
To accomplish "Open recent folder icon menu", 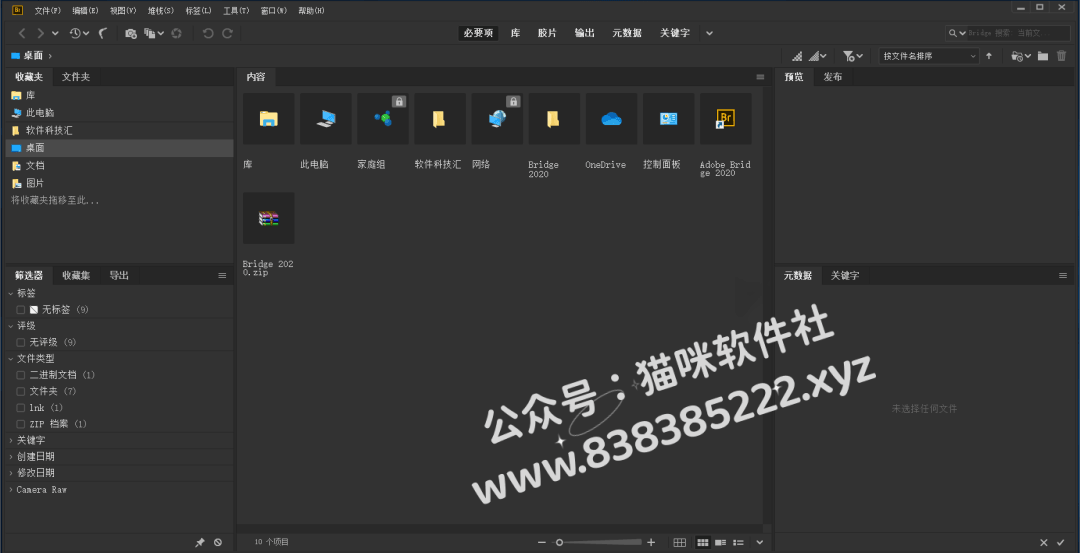I will 1021,56.
